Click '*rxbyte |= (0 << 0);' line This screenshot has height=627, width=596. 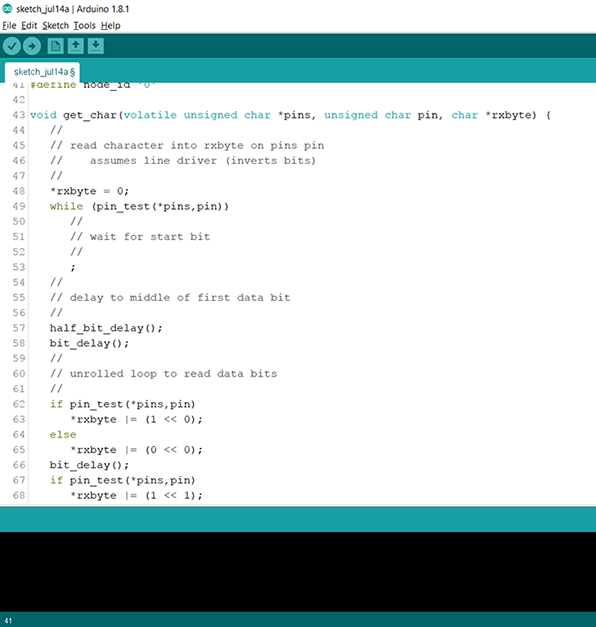(136, 450)
